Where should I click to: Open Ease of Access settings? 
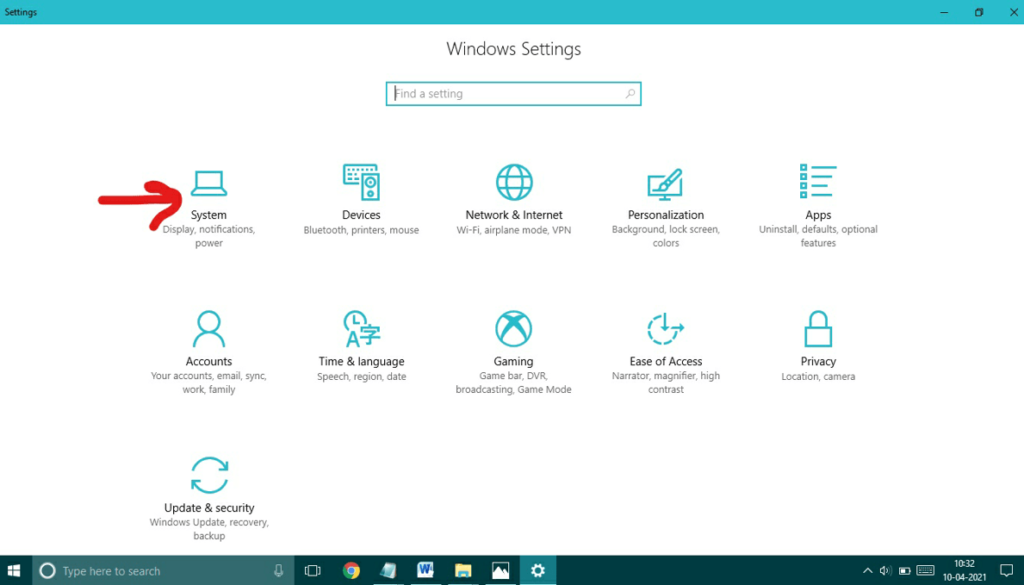point(665,345)
